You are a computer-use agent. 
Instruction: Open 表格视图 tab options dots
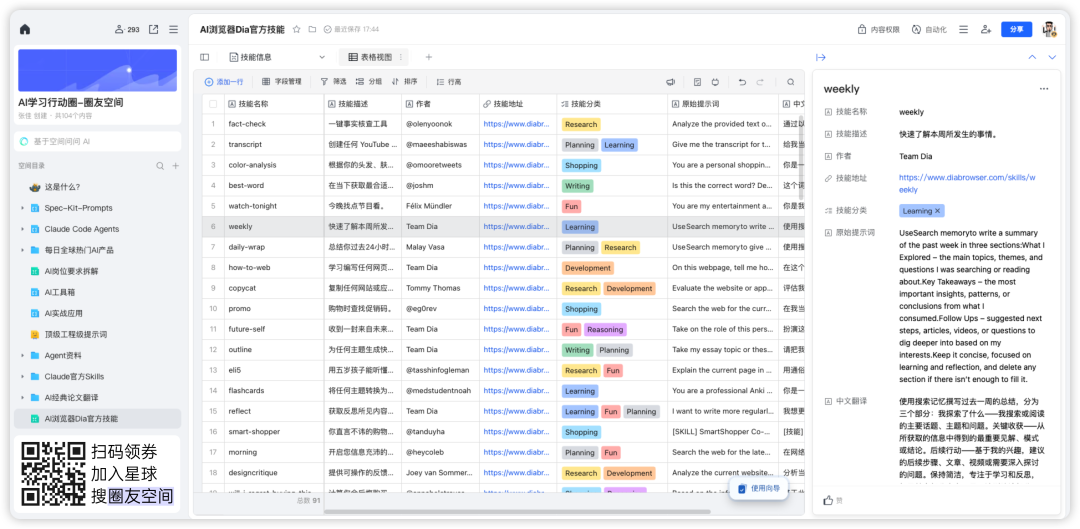coord(401,57)
